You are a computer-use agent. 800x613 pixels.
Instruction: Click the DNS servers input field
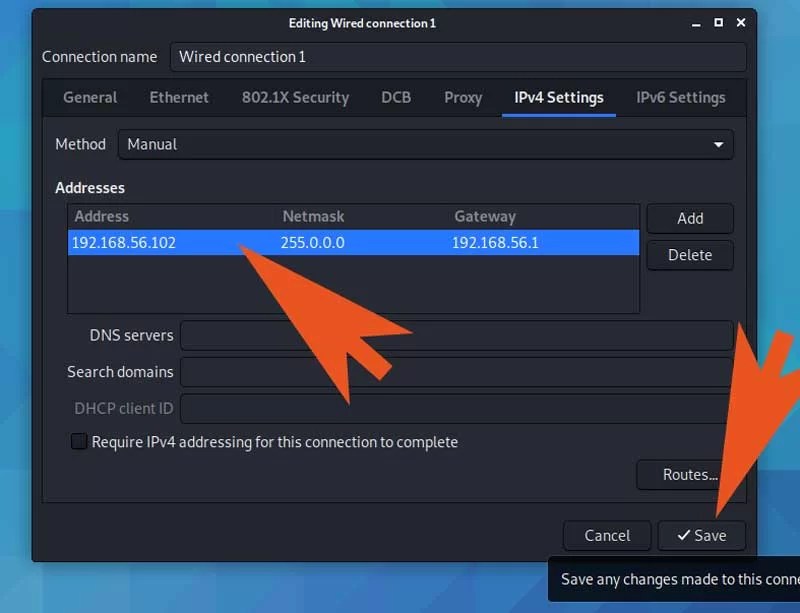click(456, 335)
